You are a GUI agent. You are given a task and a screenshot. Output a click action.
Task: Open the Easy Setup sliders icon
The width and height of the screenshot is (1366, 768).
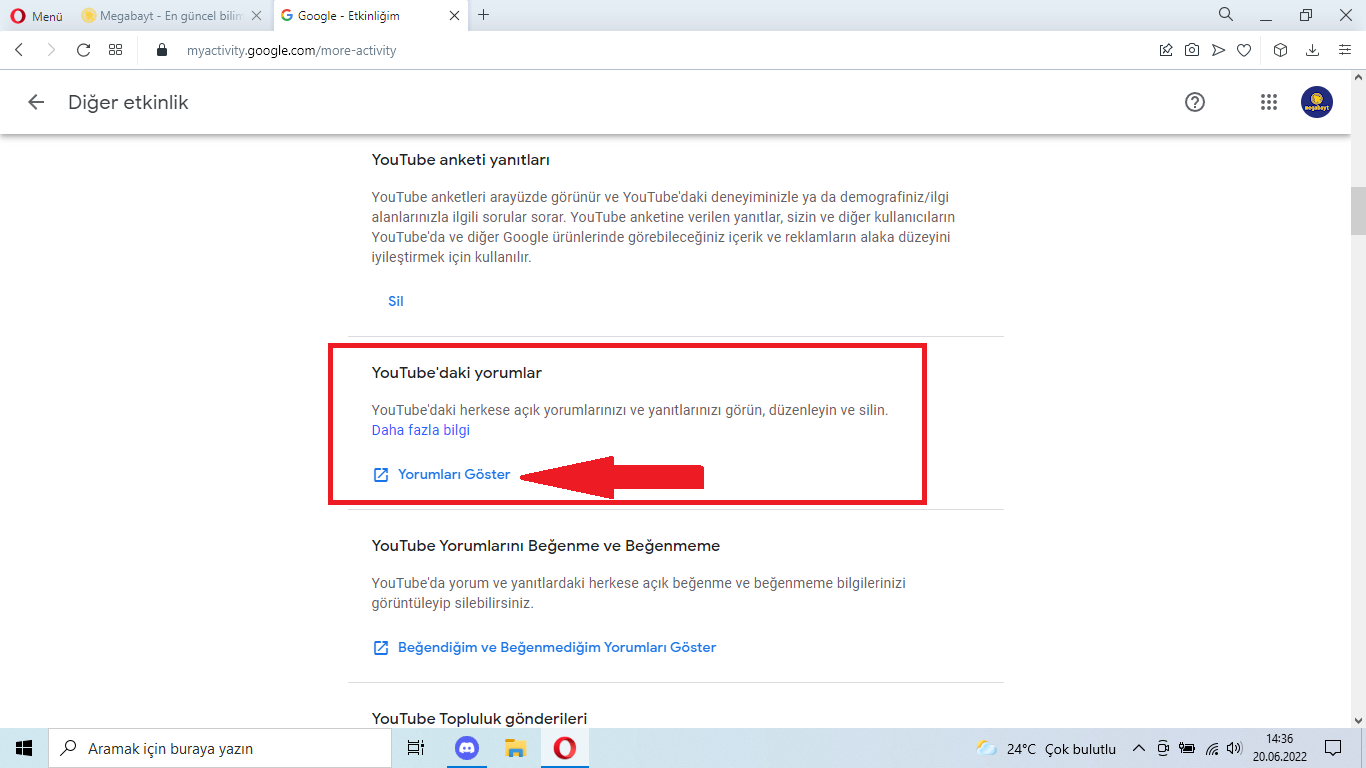pyautogui.click(x=1346, y=48)
